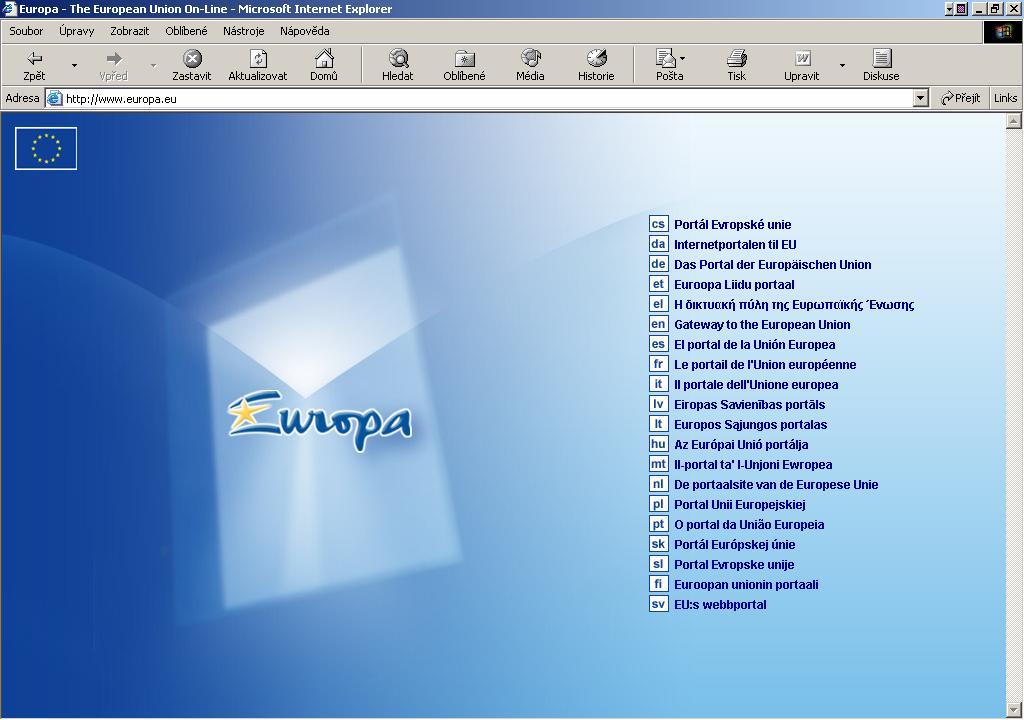The image size is (1024, 720).
Task: Print the page with Tisk icon
Action: [x=737, y=58]
